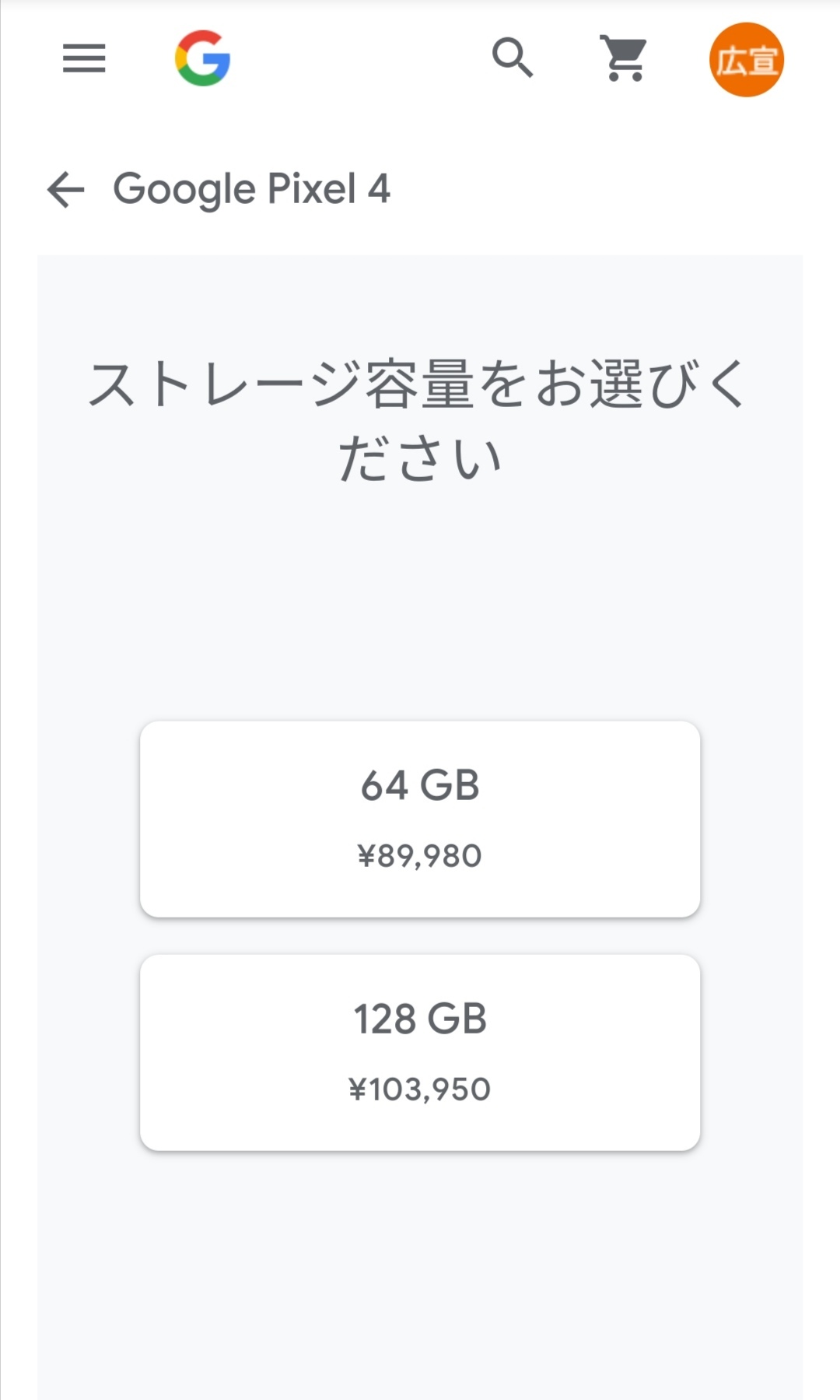The width and height of the screenshot is (840, 1400).
Task: Click the ¥89,980 price text
Action: click(420, 856)
